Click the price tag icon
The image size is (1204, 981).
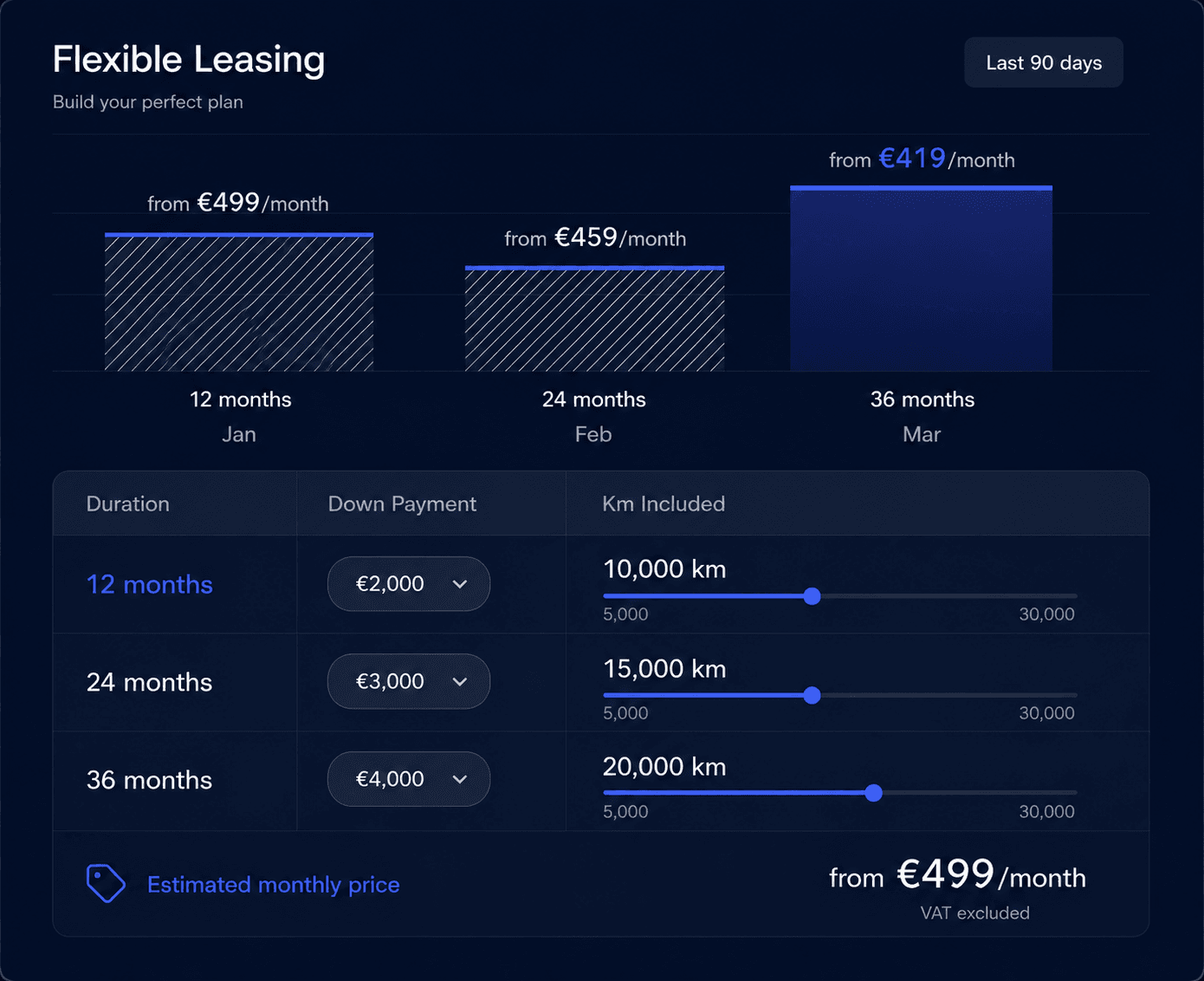[x=106, y=884]
